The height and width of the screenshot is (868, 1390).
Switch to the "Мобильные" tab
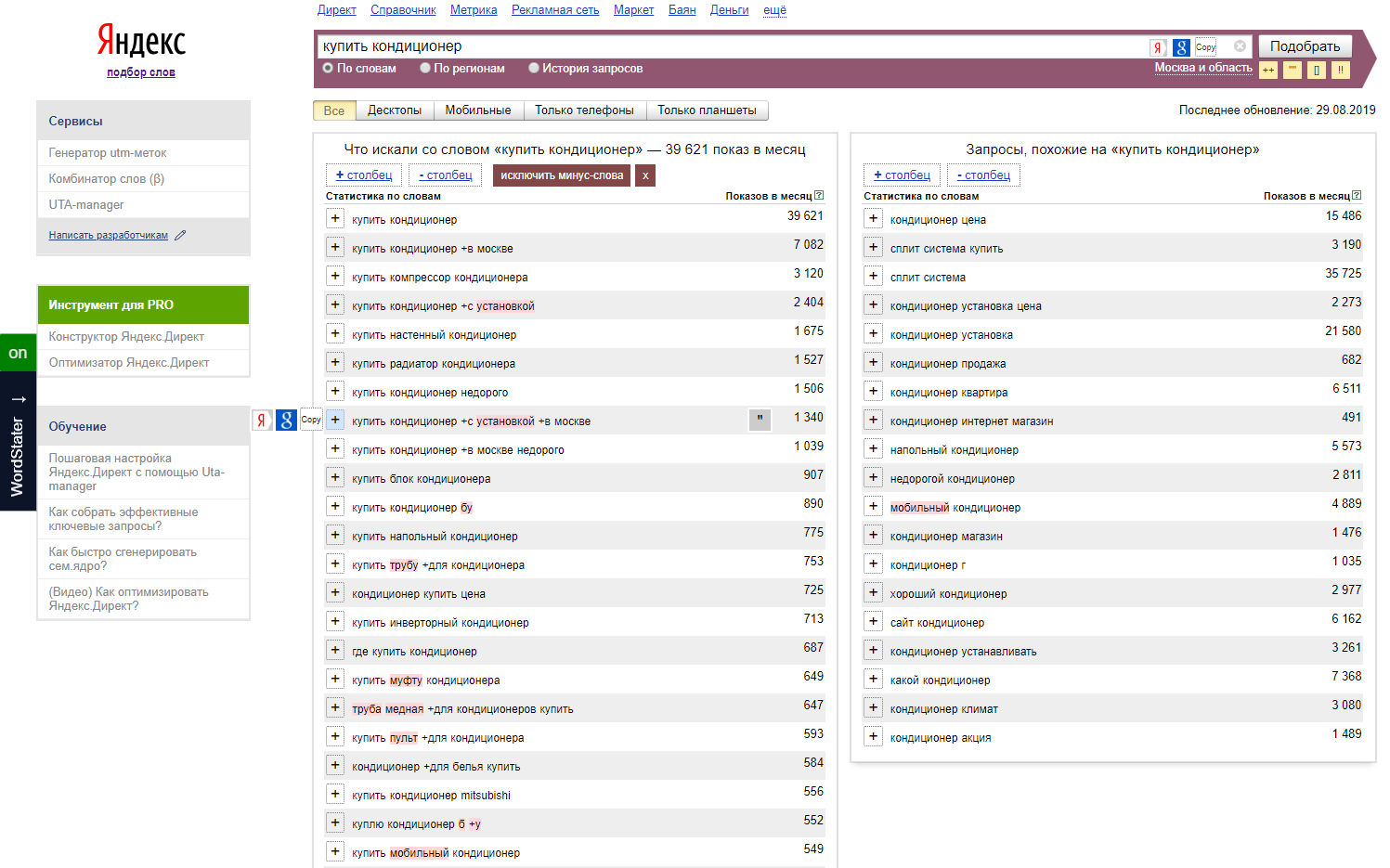coord(477,110)
